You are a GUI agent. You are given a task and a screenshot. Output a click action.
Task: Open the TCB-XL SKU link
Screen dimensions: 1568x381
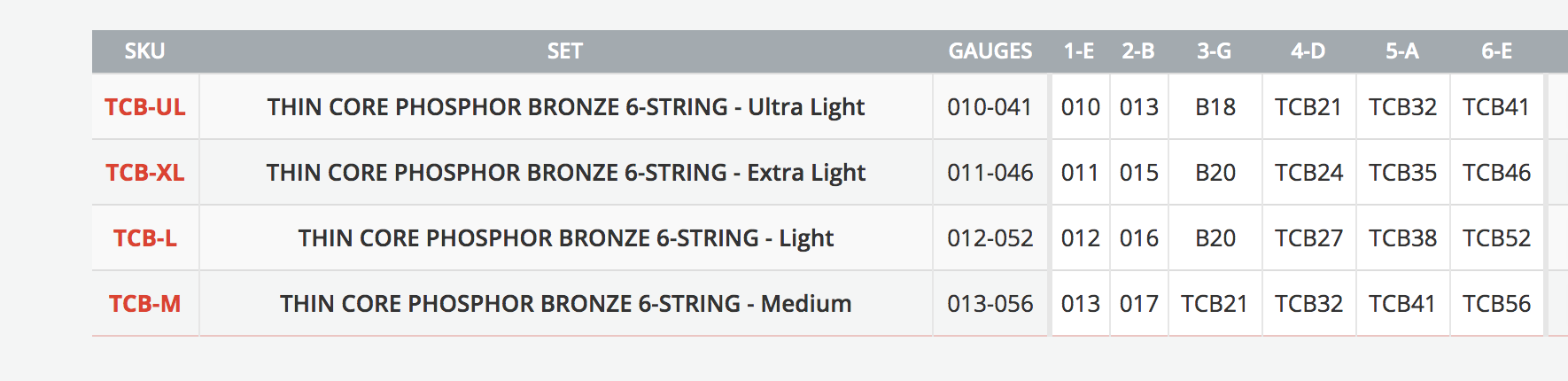pos(145,173)
